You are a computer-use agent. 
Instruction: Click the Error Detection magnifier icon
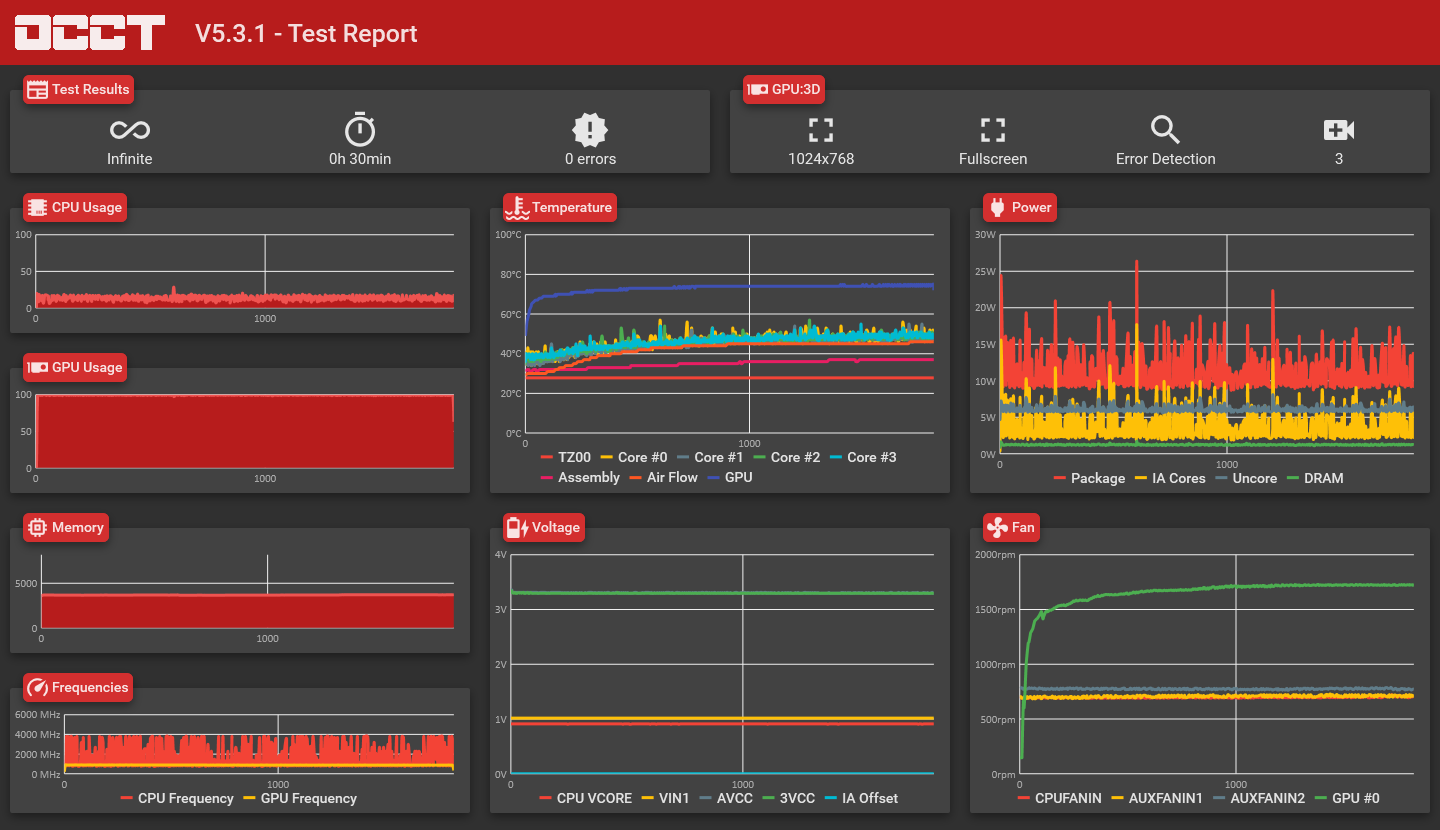point(1165,130)
